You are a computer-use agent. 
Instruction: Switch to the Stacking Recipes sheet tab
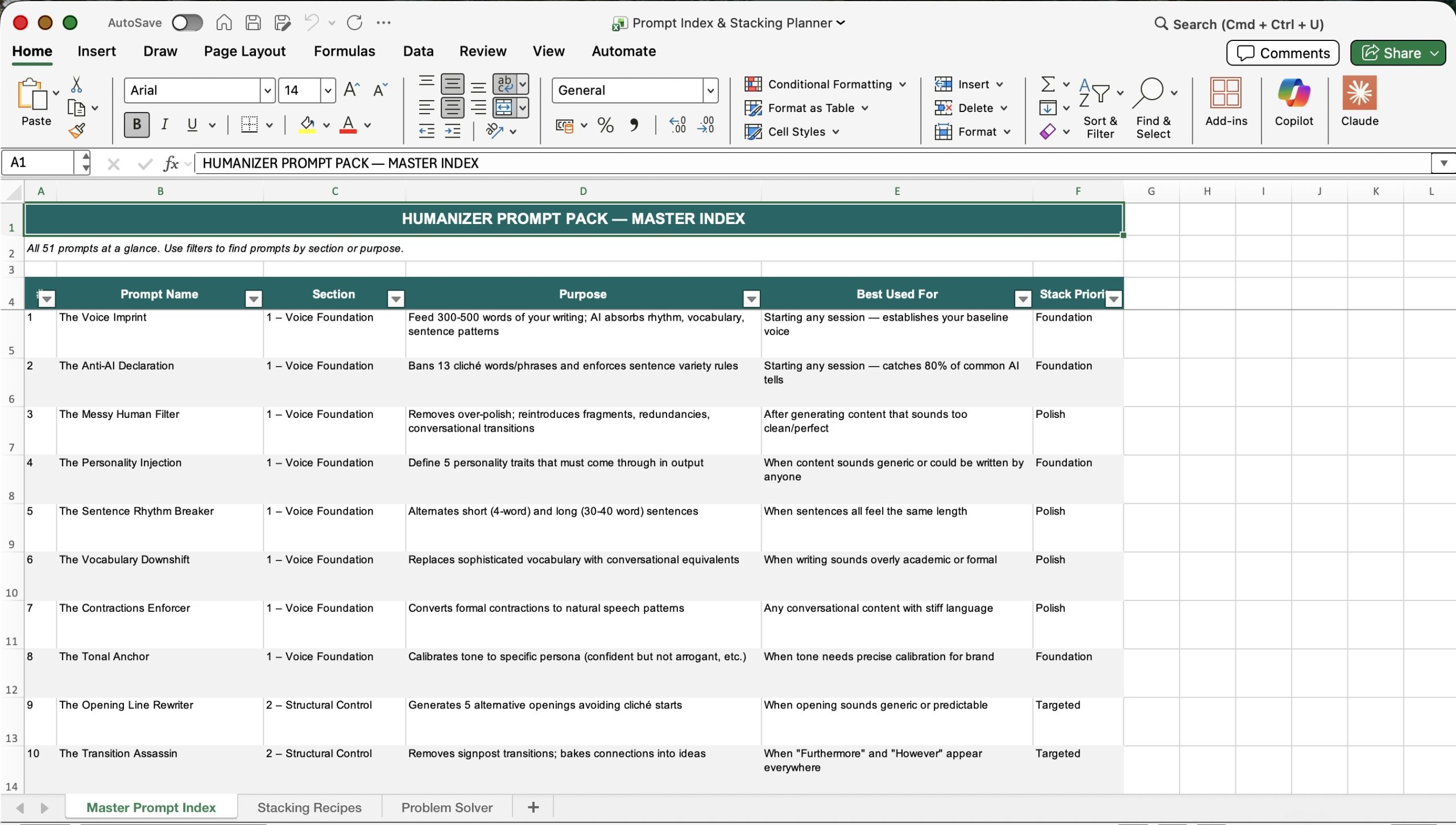pos(309,807)
